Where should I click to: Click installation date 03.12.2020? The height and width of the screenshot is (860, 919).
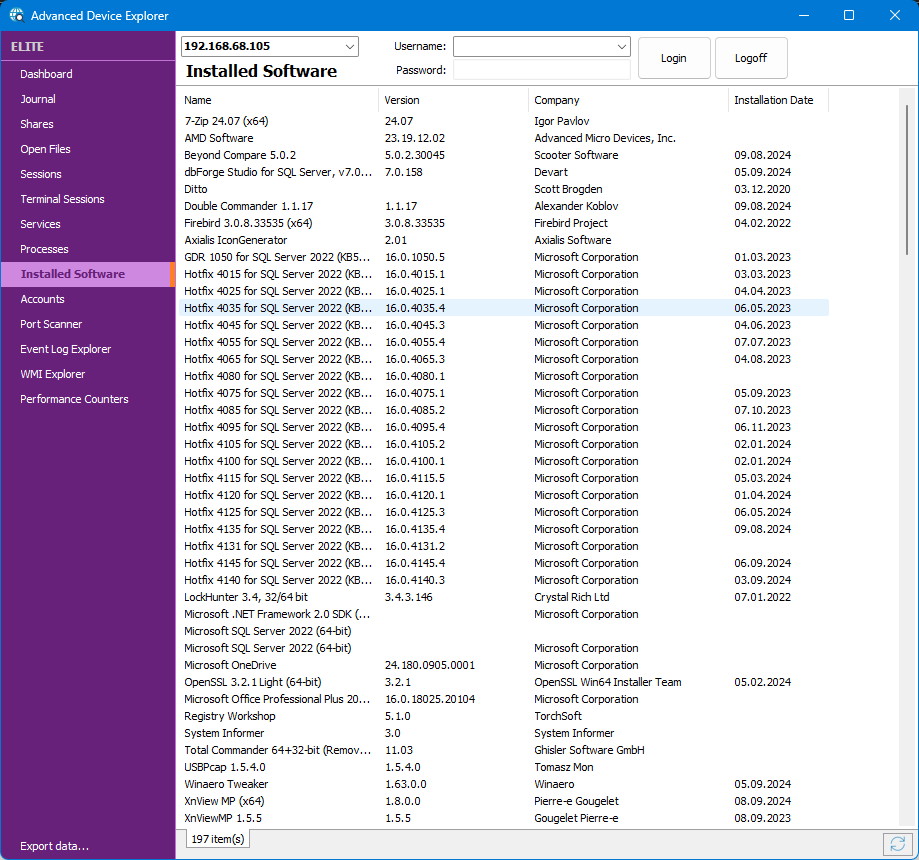pos(762,189)
